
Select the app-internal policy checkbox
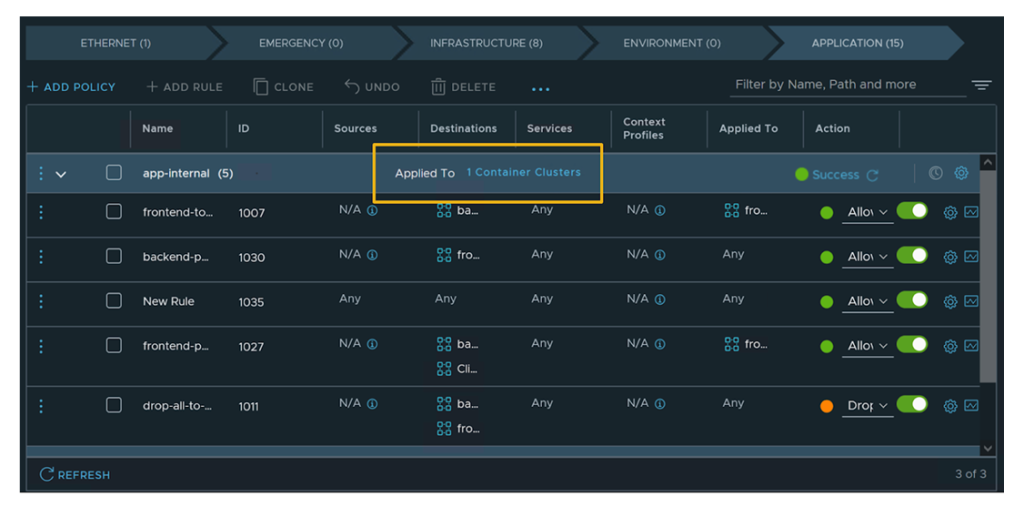pyautogui.click(x=114, y=173)
